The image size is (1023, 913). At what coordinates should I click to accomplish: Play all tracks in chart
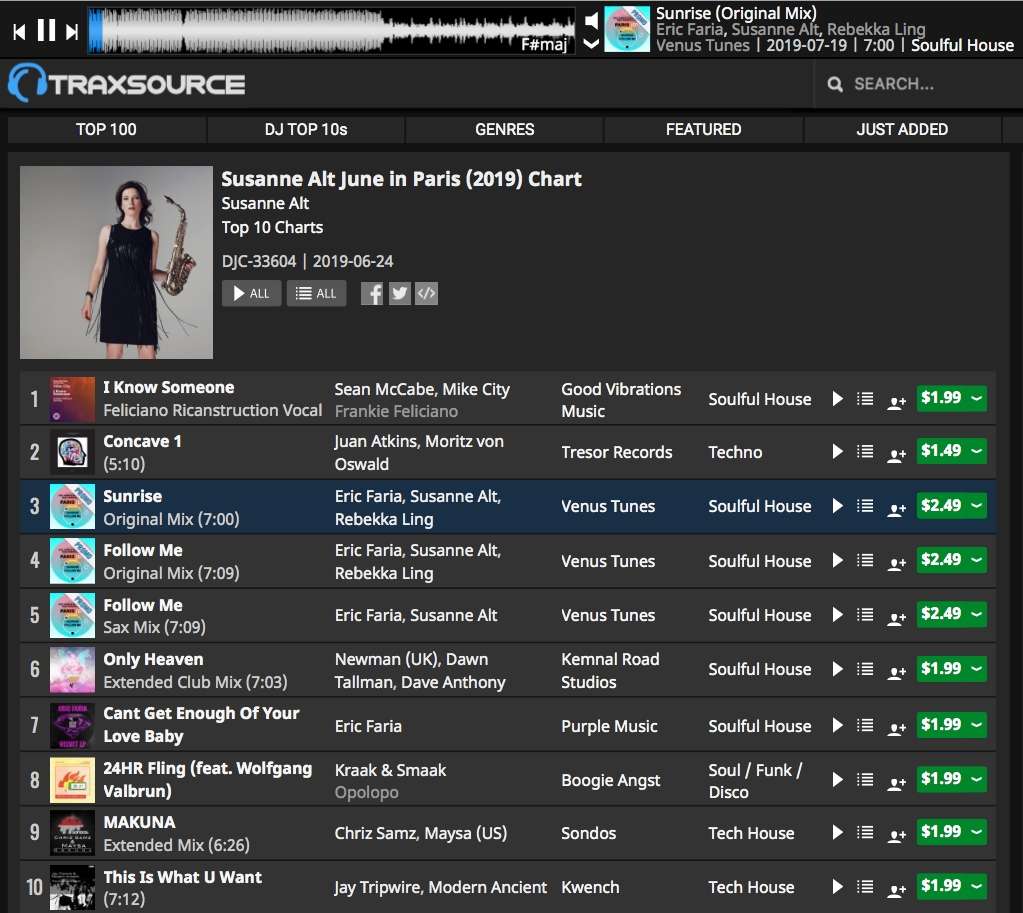click(x=251, y=294)
